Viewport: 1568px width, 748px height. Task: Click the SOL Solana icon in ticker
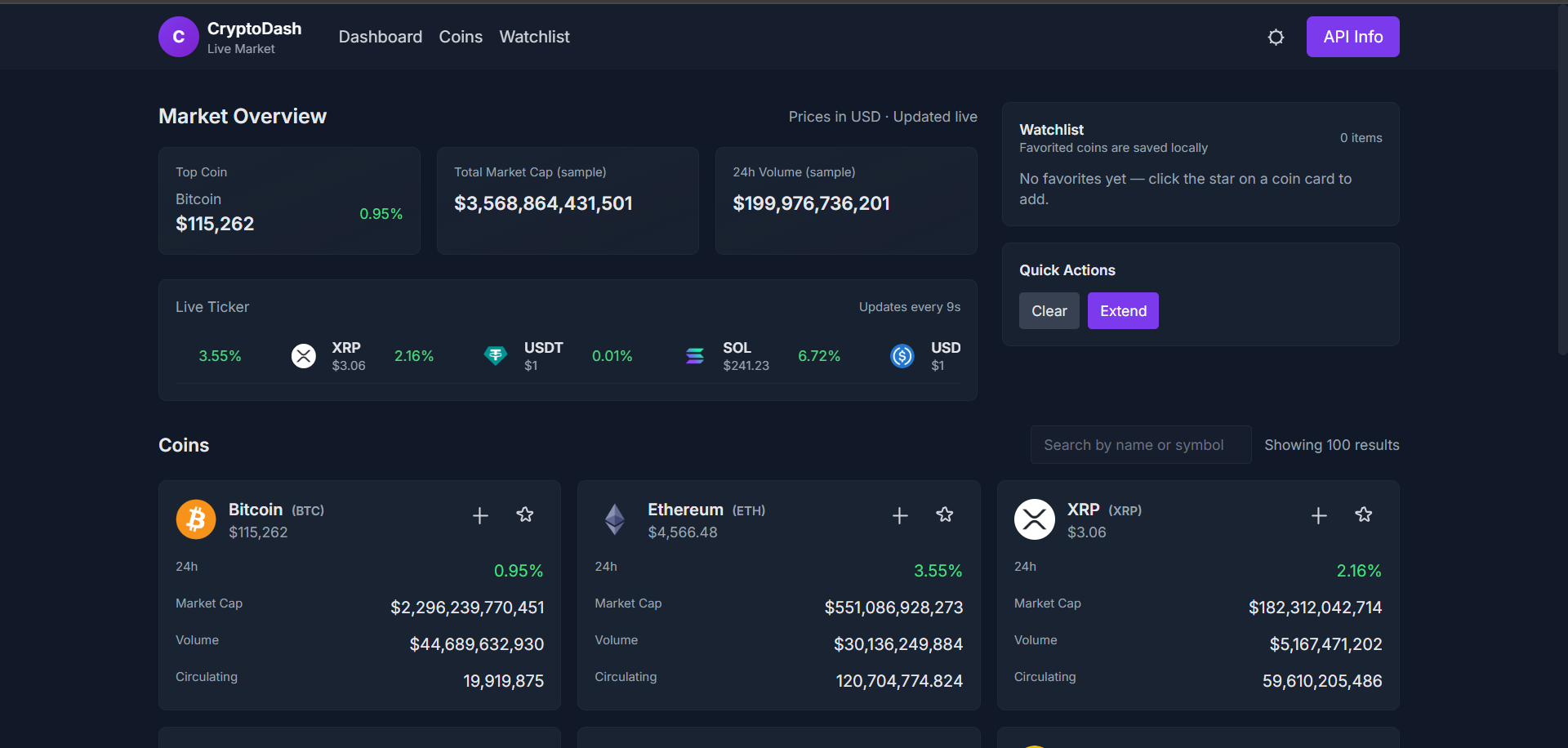[x=695, y=355]
